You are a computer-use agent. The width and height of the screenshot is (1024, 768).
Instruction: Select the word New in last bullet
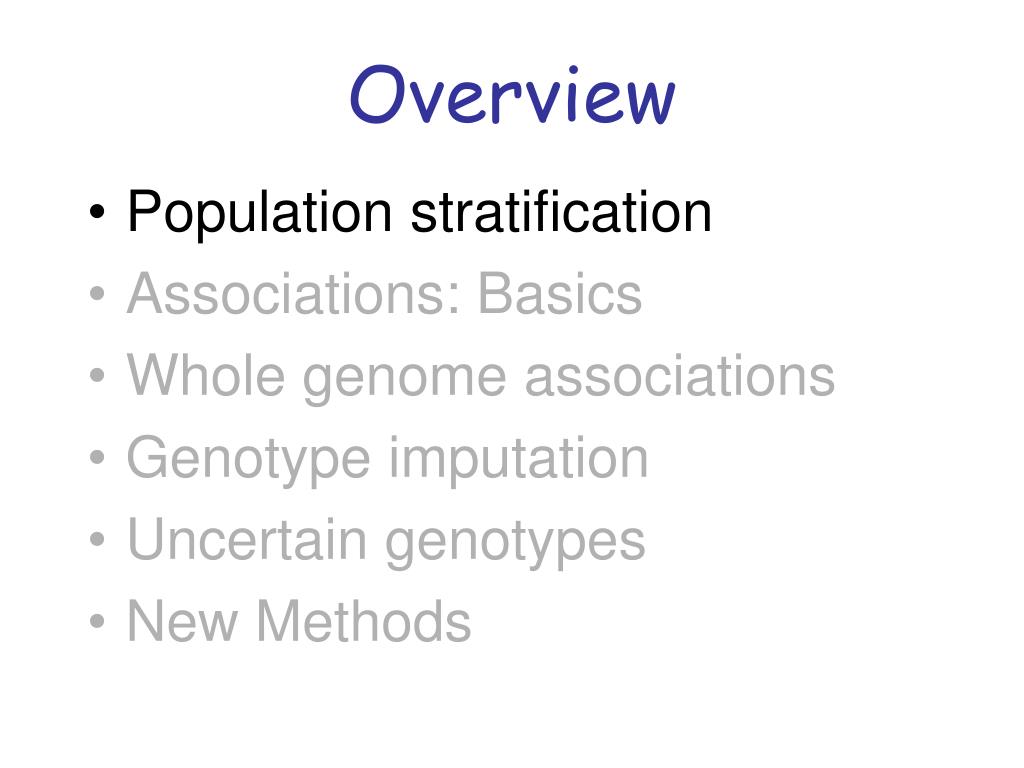[182, 621]
